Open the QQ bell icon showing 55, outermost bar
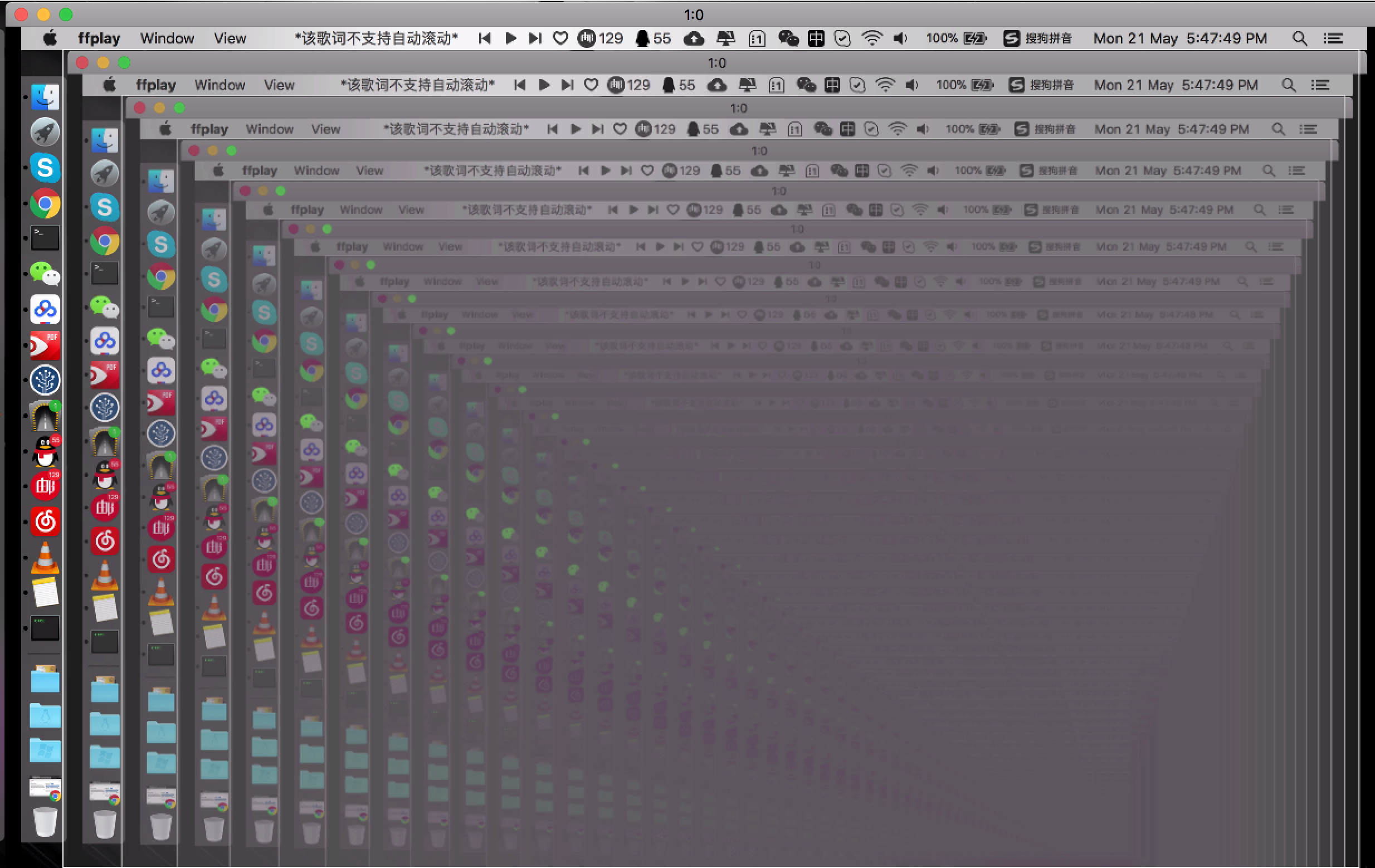This screenshot has width=1375, height=868. (654, 38)
